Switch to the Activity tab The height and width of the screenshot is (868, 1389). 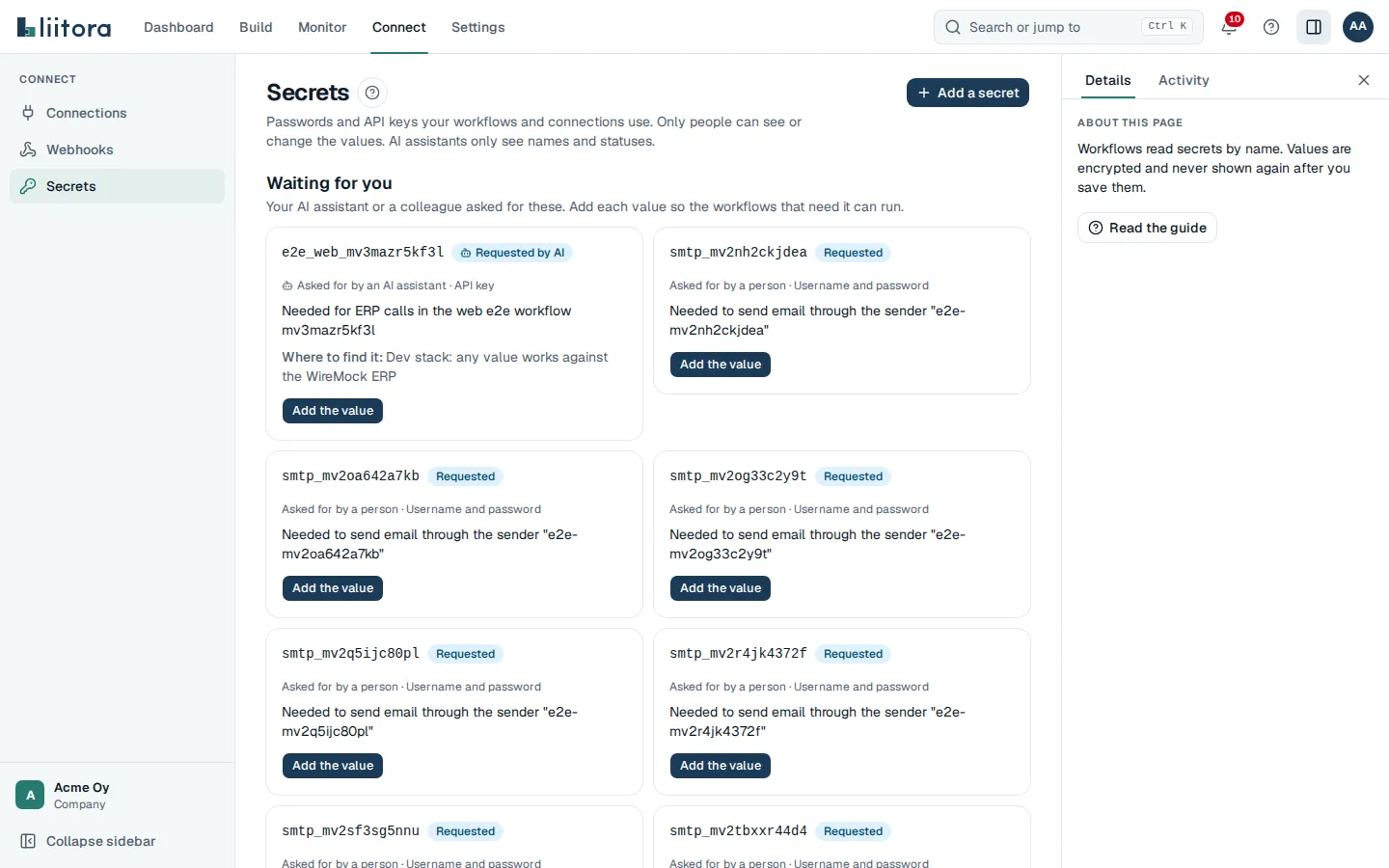point(1184,80)
